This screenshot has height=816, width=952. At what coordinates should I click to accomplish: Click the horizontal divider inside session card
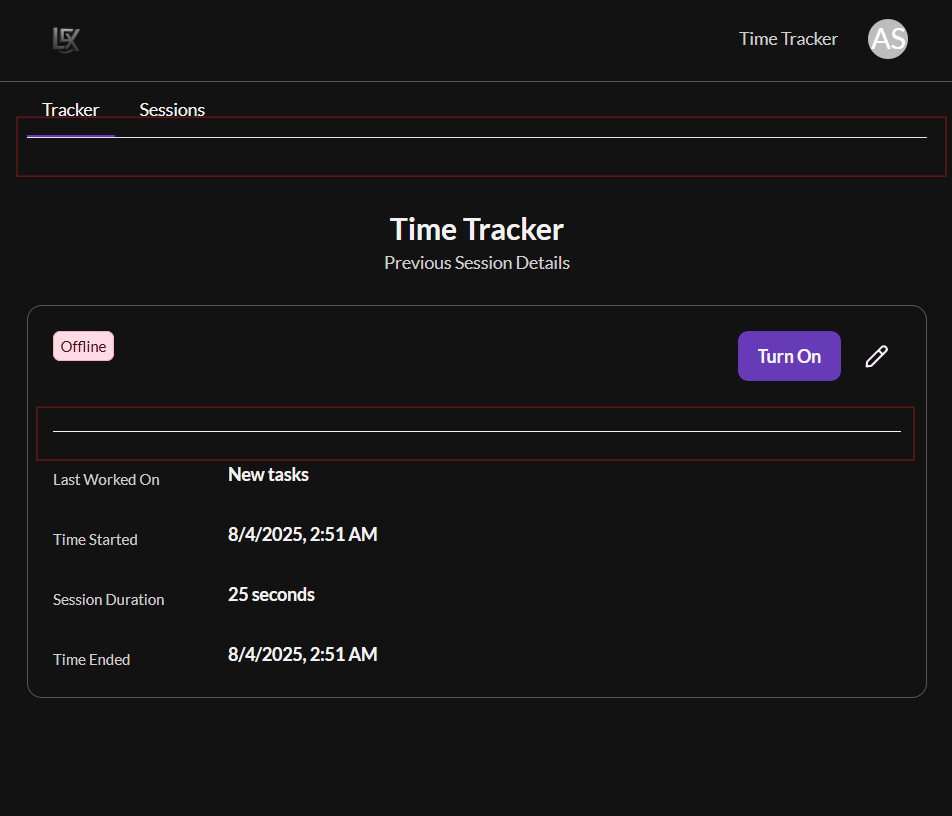tap(477, 432)
